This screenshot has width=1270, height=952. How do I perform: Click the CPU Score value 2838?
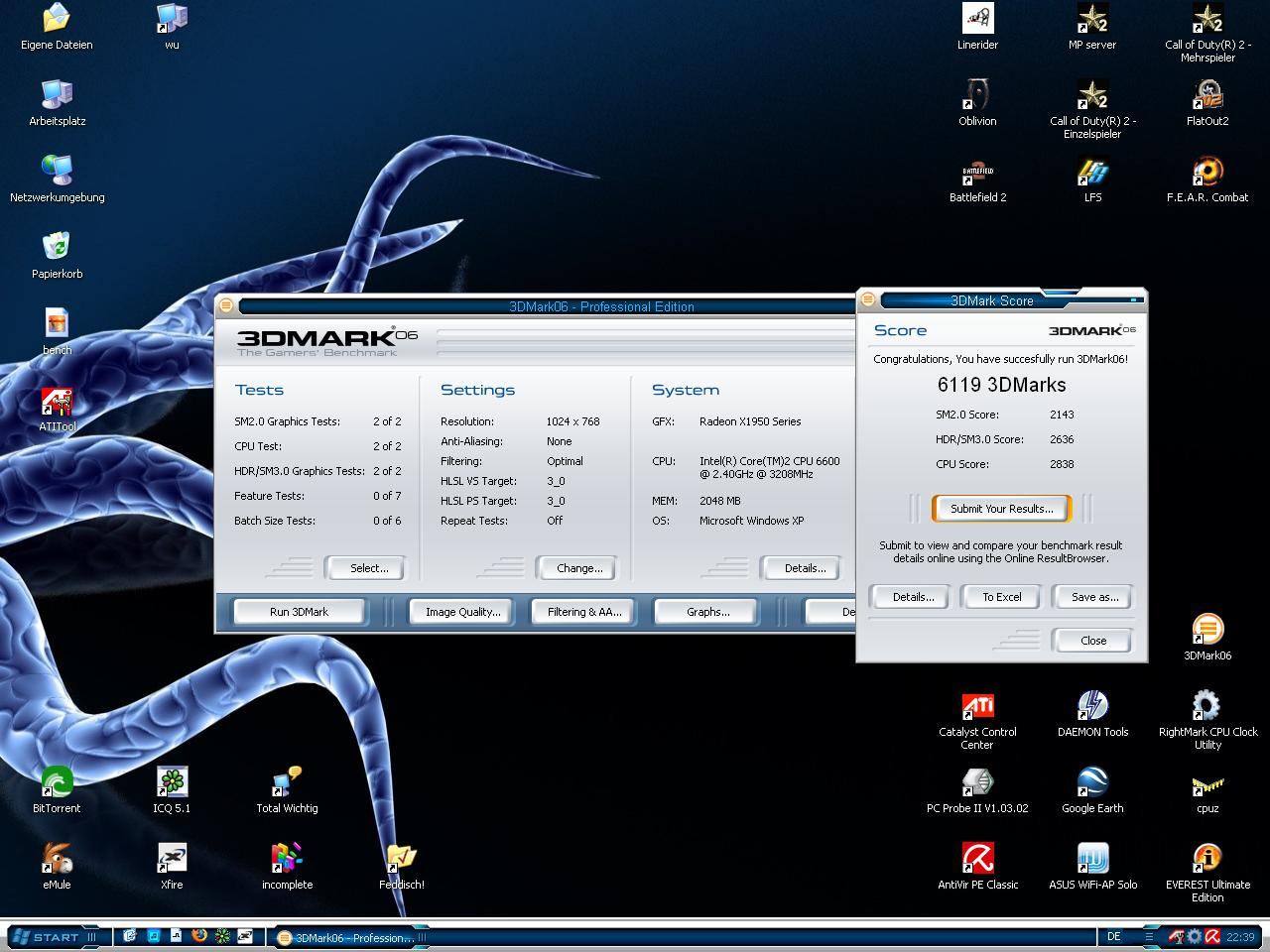coord(1062,464)
